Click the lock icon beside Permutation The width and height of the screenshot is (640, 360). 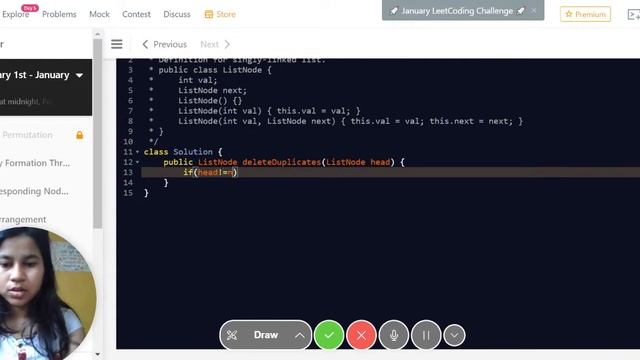(80, 135)
